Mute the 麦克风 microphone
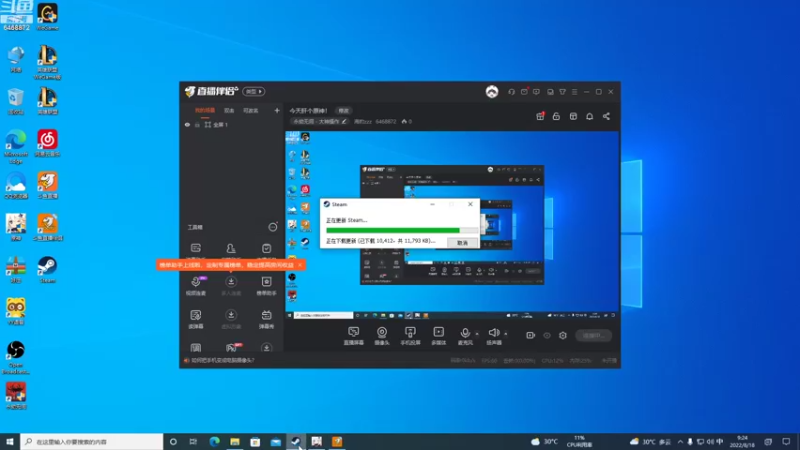Viewport: 800px width, 450px height. pos(465,336)
